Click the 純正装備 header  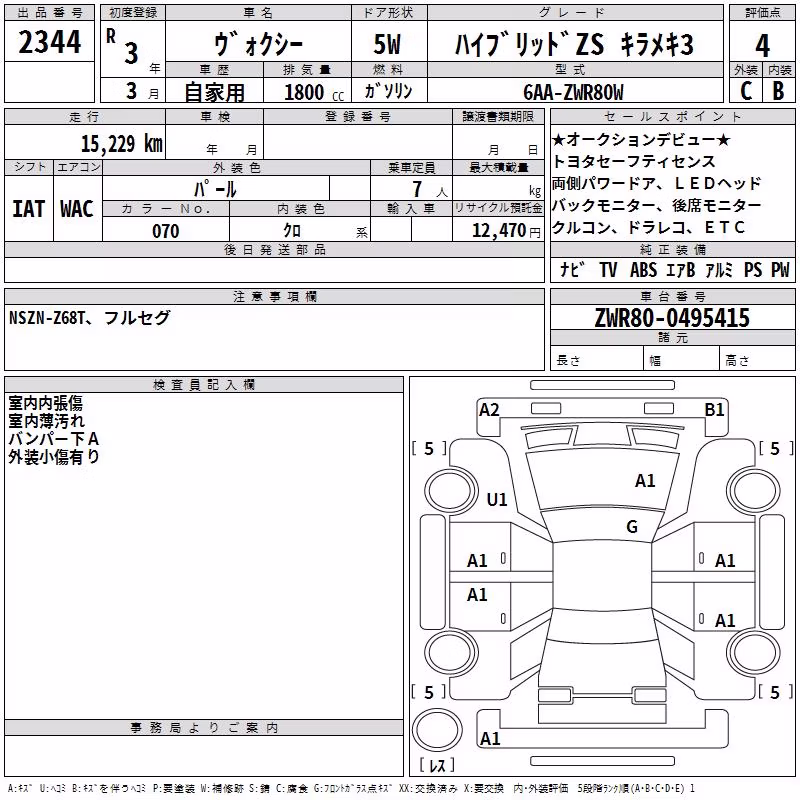tap(672, 249)
